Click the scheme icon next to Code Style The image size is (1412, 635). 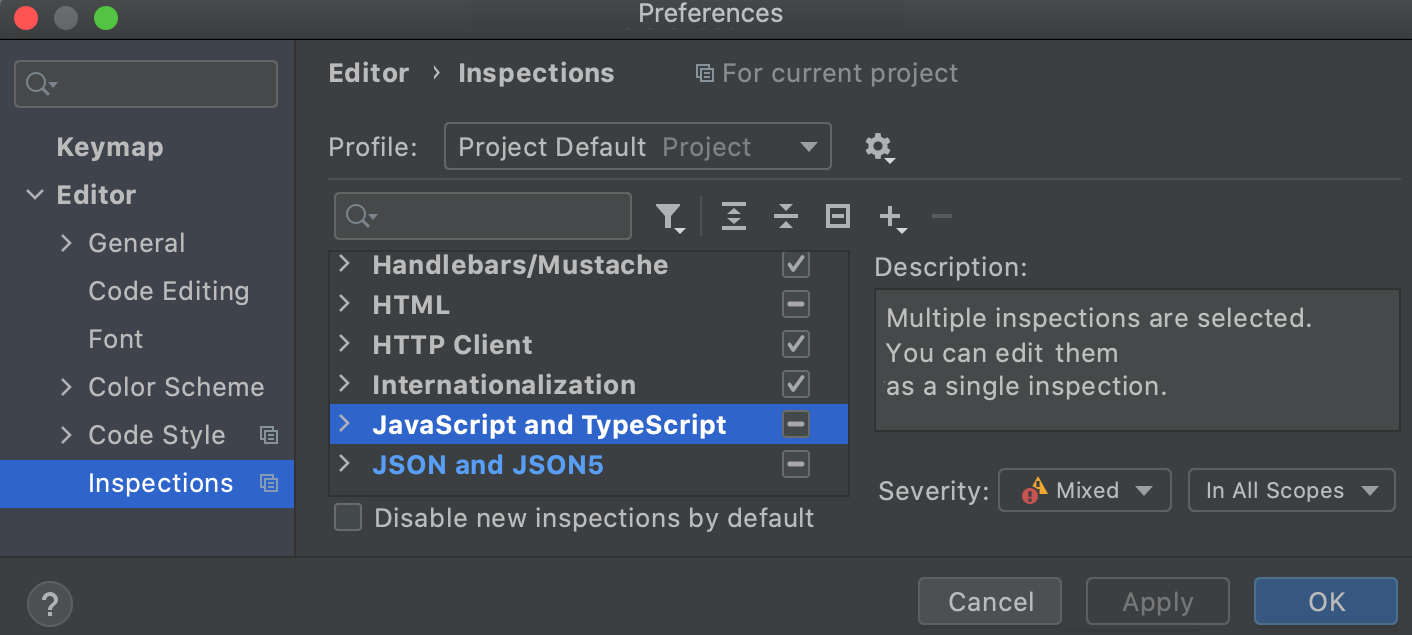tap(267, 435)
